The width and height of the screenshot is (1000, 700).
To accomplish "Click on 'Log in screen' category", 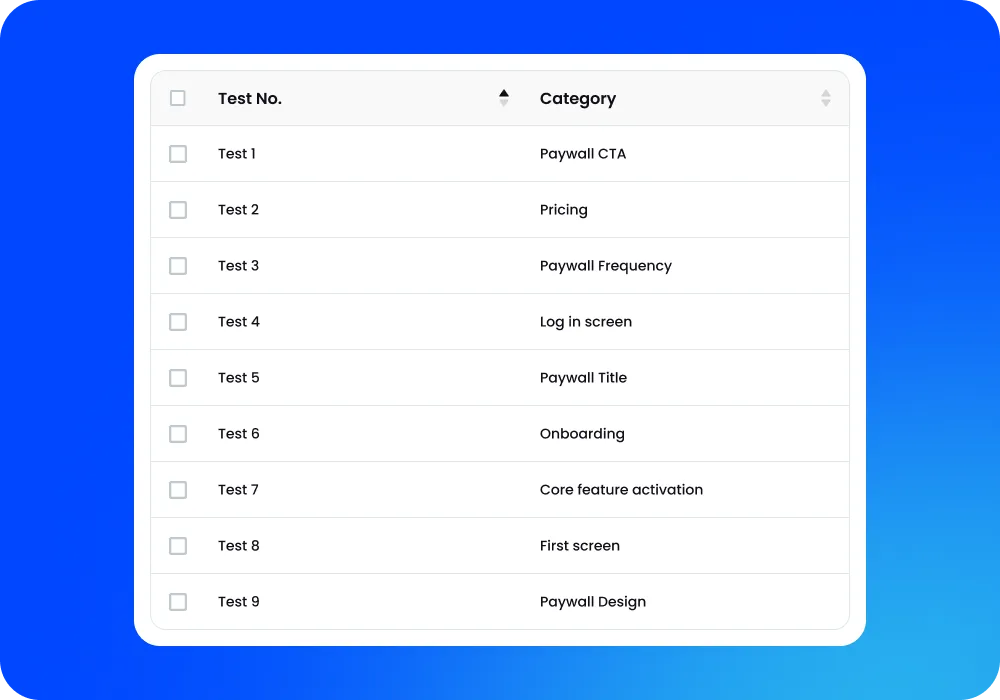I will (585, 323).
